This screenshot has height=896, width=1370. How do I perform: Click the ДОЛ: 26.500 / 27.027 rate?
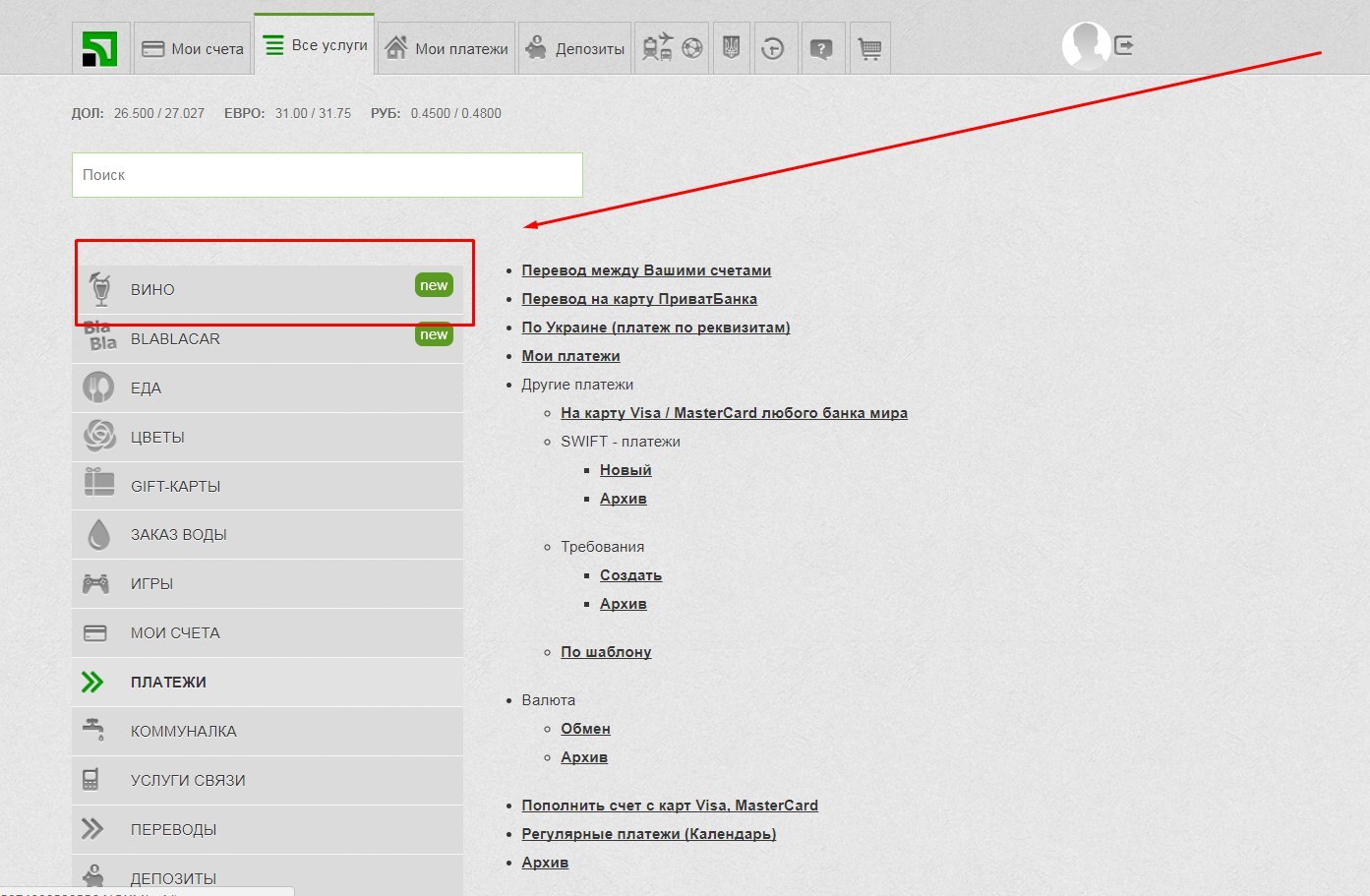138,113
